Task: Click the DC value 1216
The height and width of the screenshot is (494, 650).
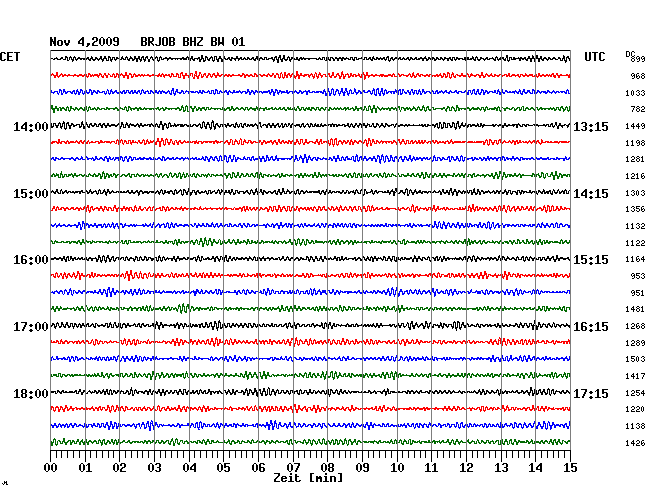Action: pos(635,177)
